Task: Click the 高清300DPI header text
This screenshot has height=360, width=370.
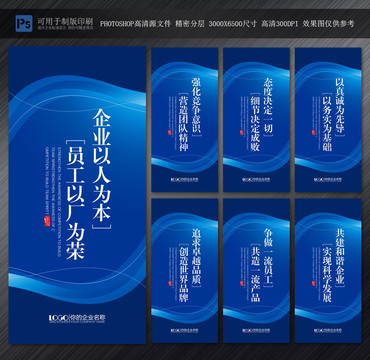Action: pyautogui.click(x=280, y=24)
